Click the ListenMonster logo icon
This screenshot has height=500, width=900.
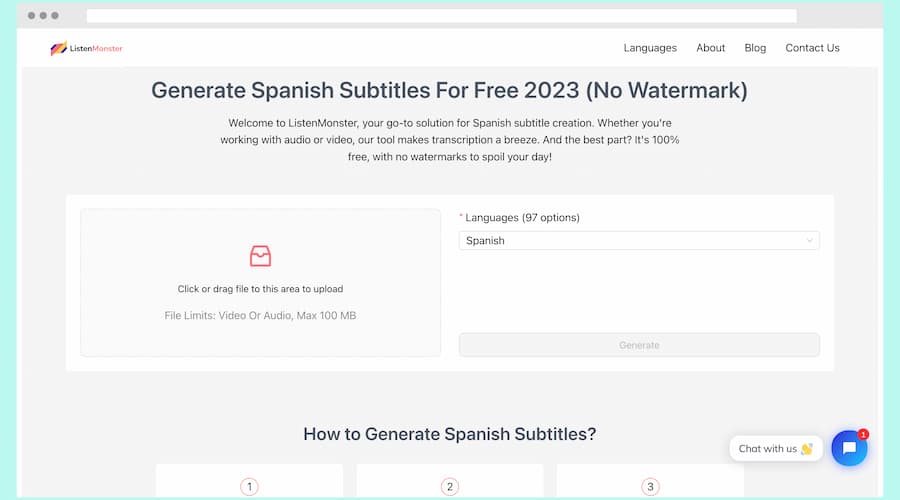[x=59, y=48]
